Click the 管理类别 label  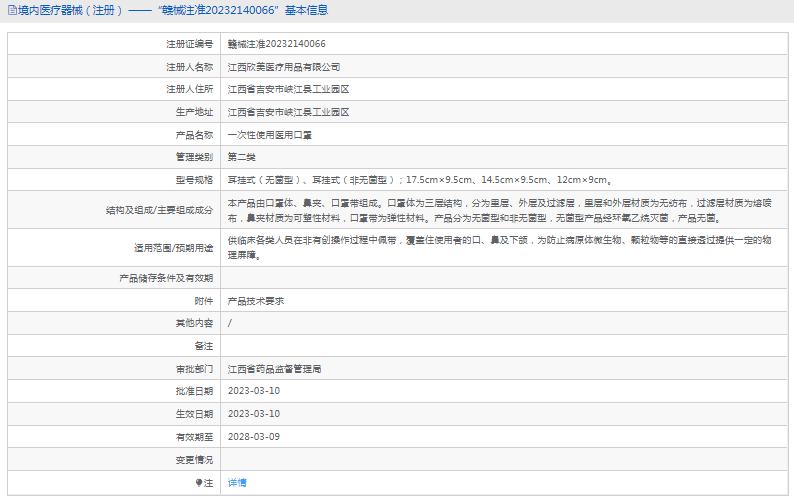click(194, 157)
